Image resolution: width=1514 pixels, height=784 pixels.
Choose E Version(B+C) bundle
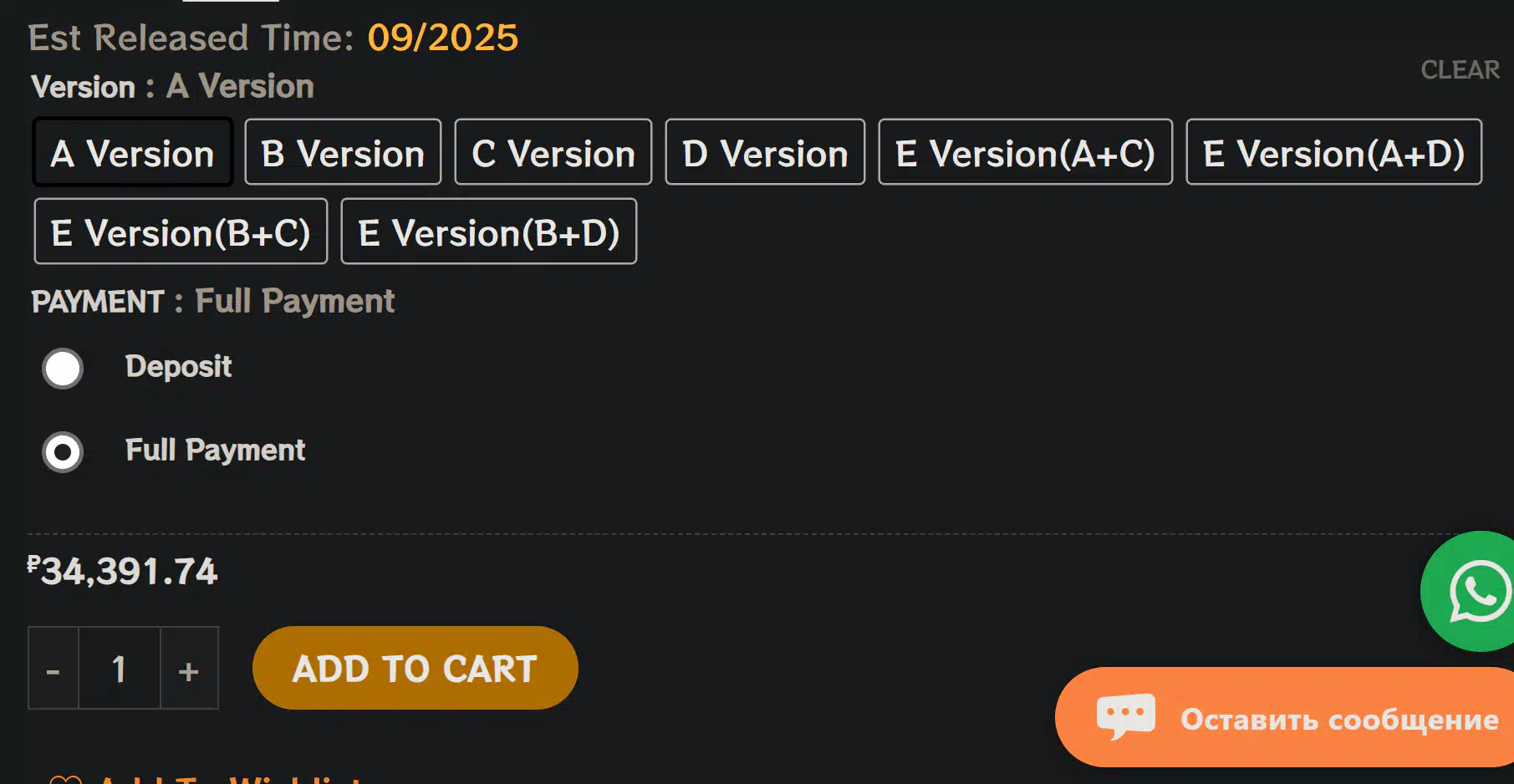tap(181, 232)
